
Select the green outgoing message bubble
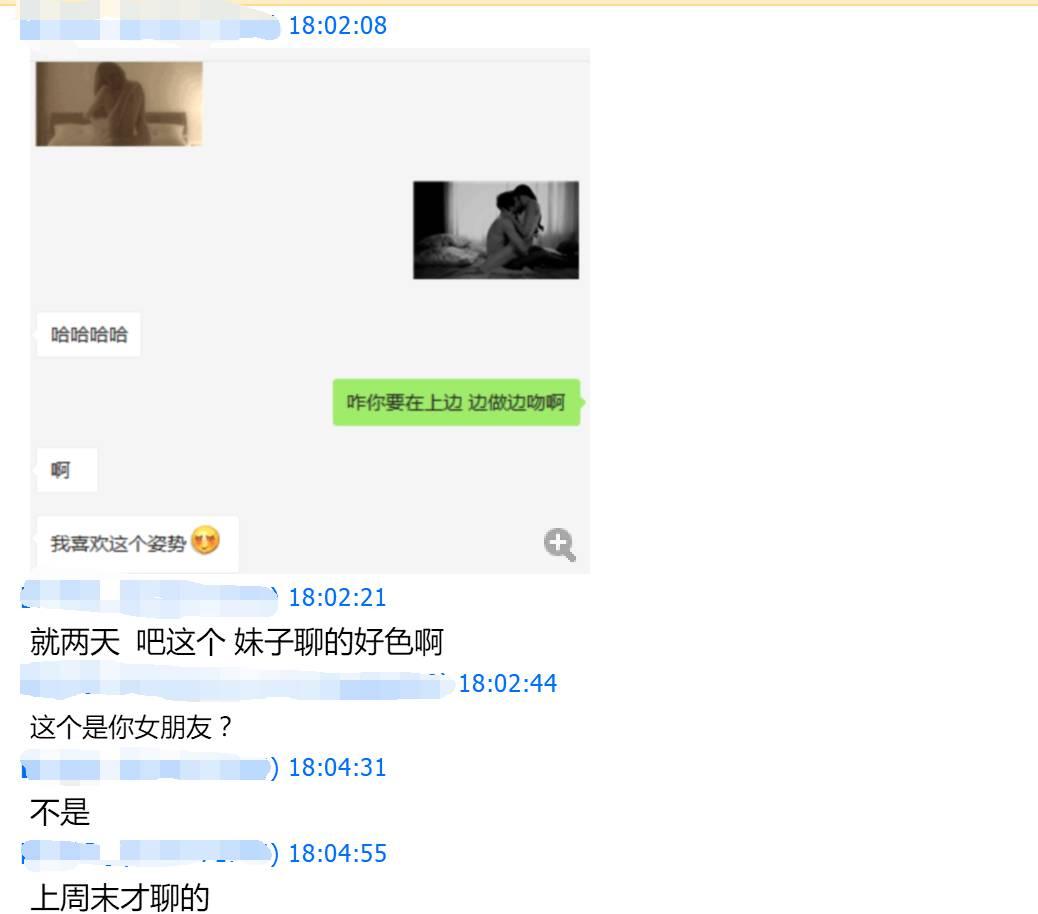[x=457, y=402]
